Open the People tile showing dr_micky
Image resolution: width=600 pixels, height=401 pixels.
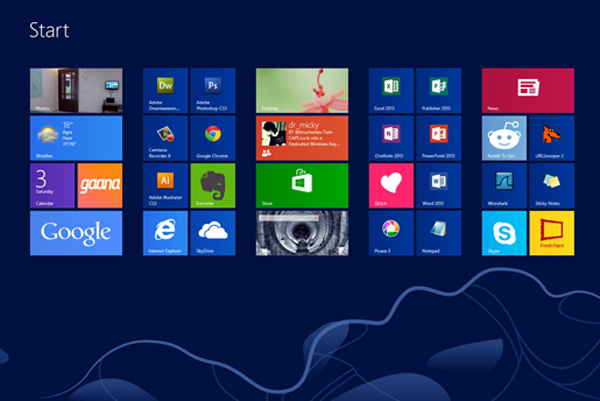[x=302, y=138]
